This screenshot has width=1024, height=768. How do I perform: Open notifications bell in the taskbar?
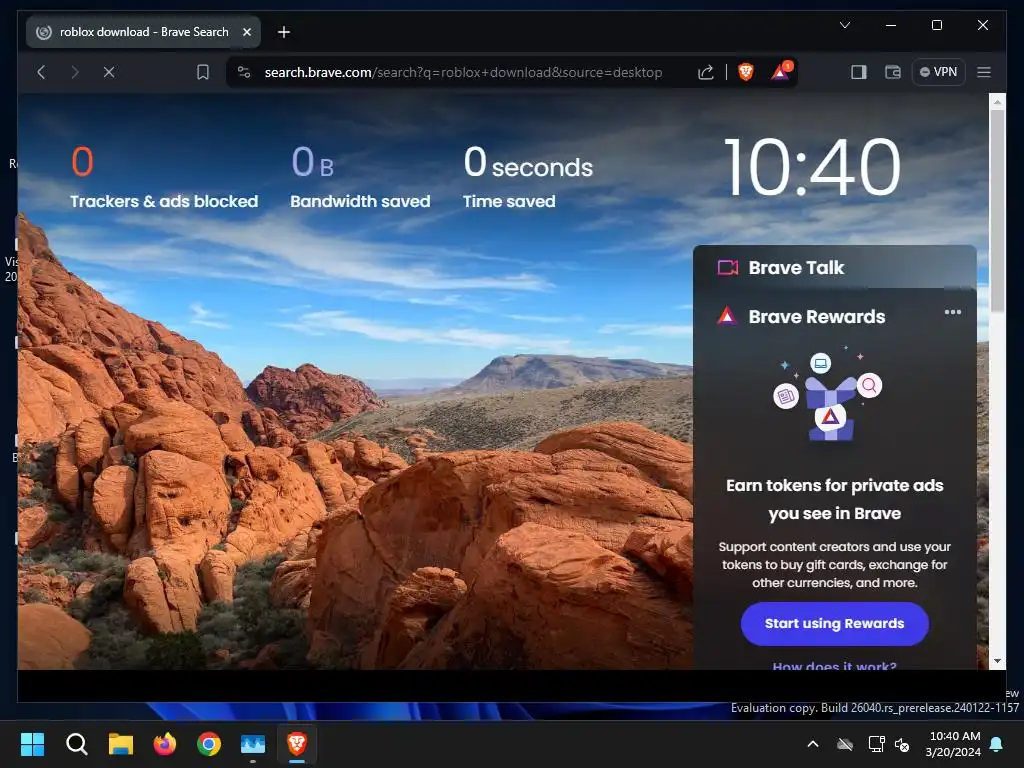[x=997, y=744]
